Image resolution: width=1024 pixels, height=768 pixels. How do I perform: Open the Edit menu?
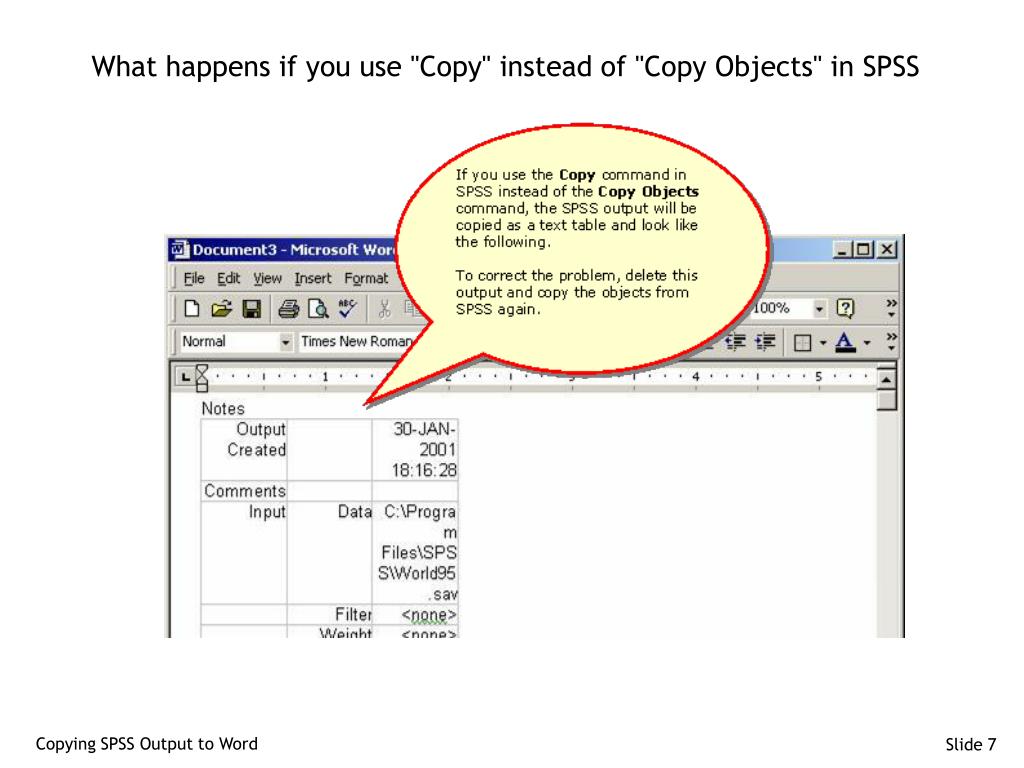click(x=229, y=279)
